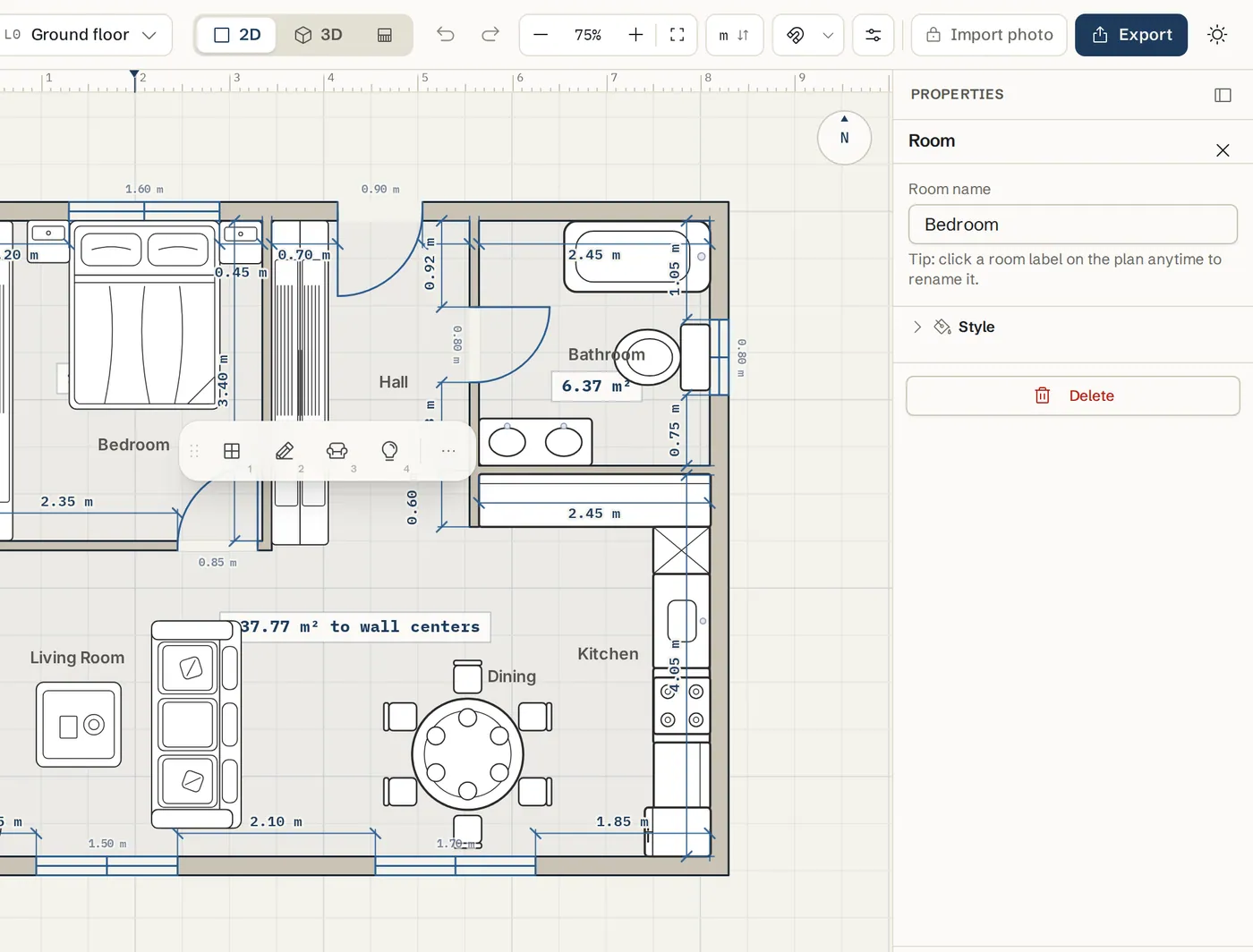Open the more options ellipsis in the floating toolbar
The width and height of the screenshot is (1253, 952).
point(448,451)
